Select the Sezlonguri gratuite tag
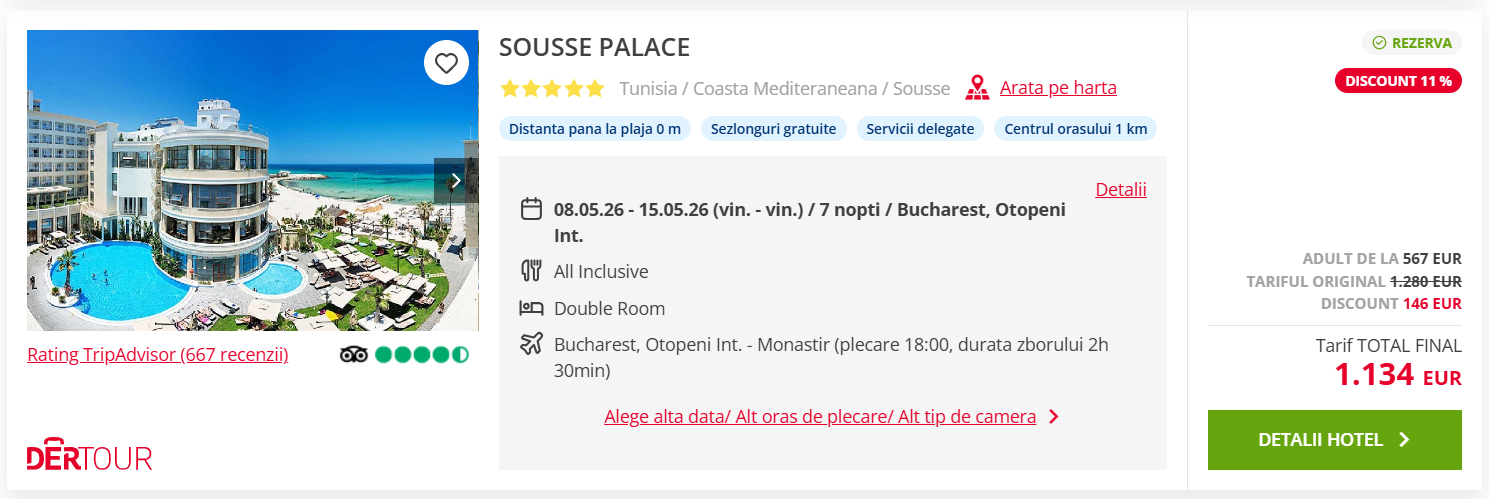This screenshot has width=1489, height=499. 774,129
